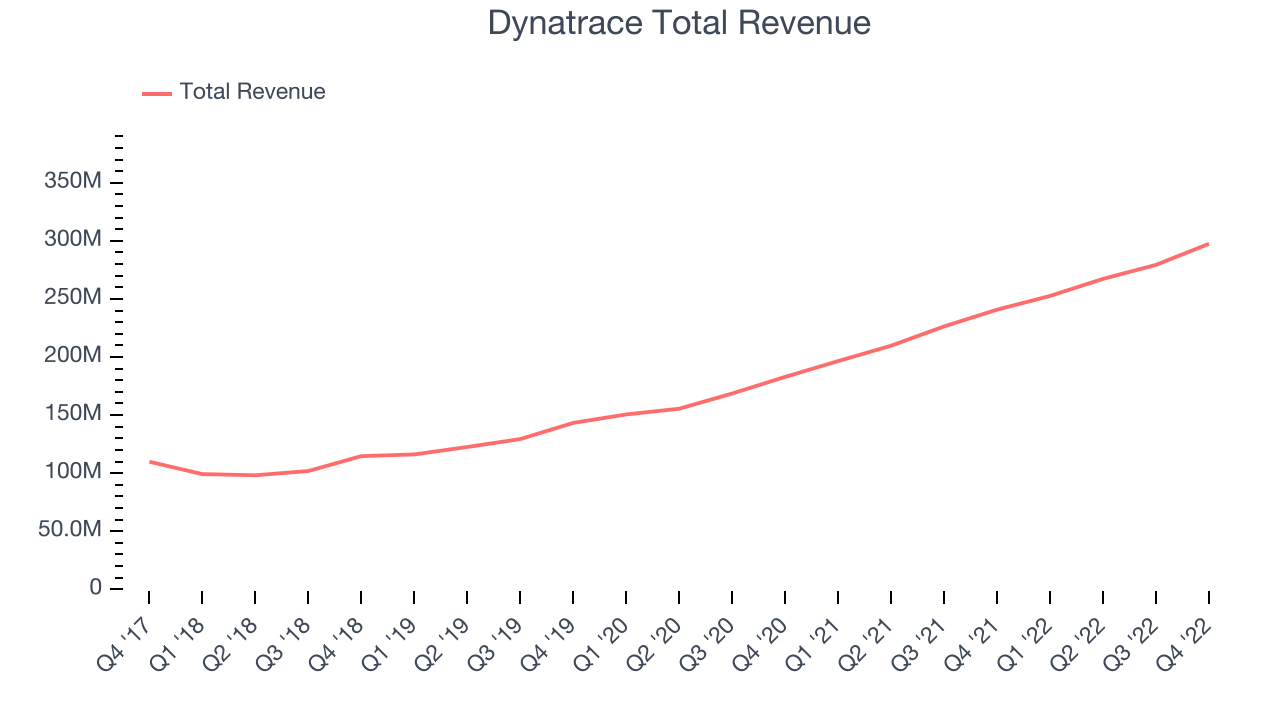Image resolution: width=1280 pixels, height=720 pixels.
Task: Toggle the Total Revenue legend entry
Action: click(251, 91)
